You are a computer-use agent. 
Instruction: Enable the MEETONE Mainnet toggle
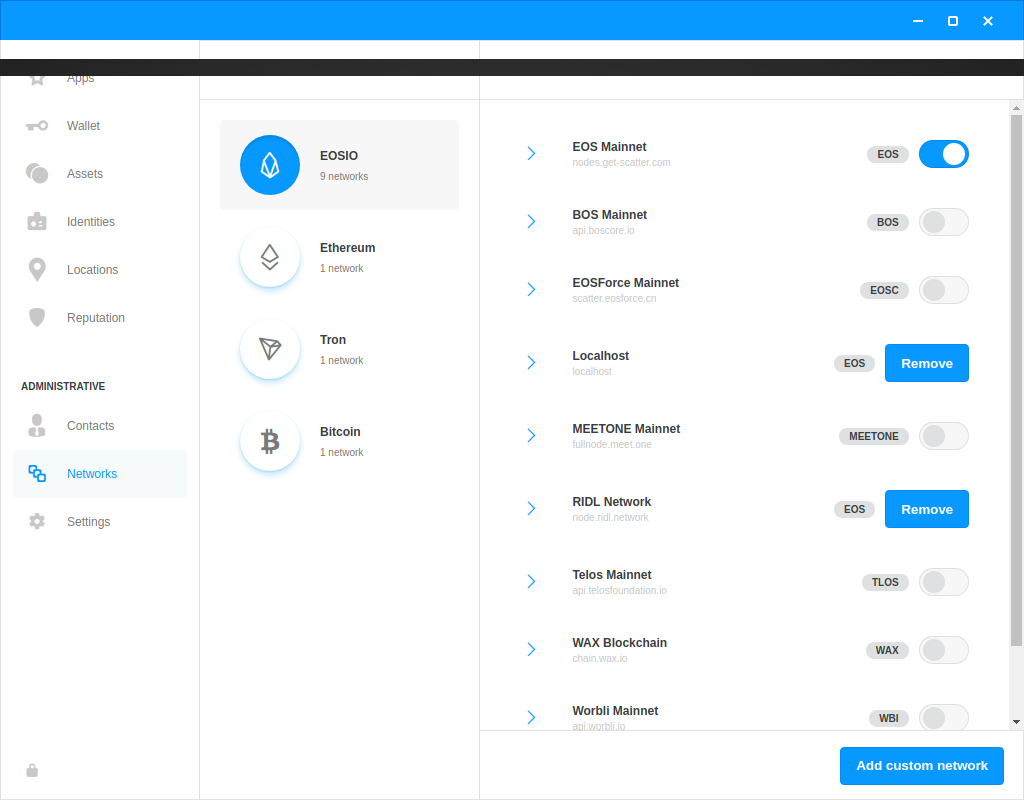click(x=944, y=436)
